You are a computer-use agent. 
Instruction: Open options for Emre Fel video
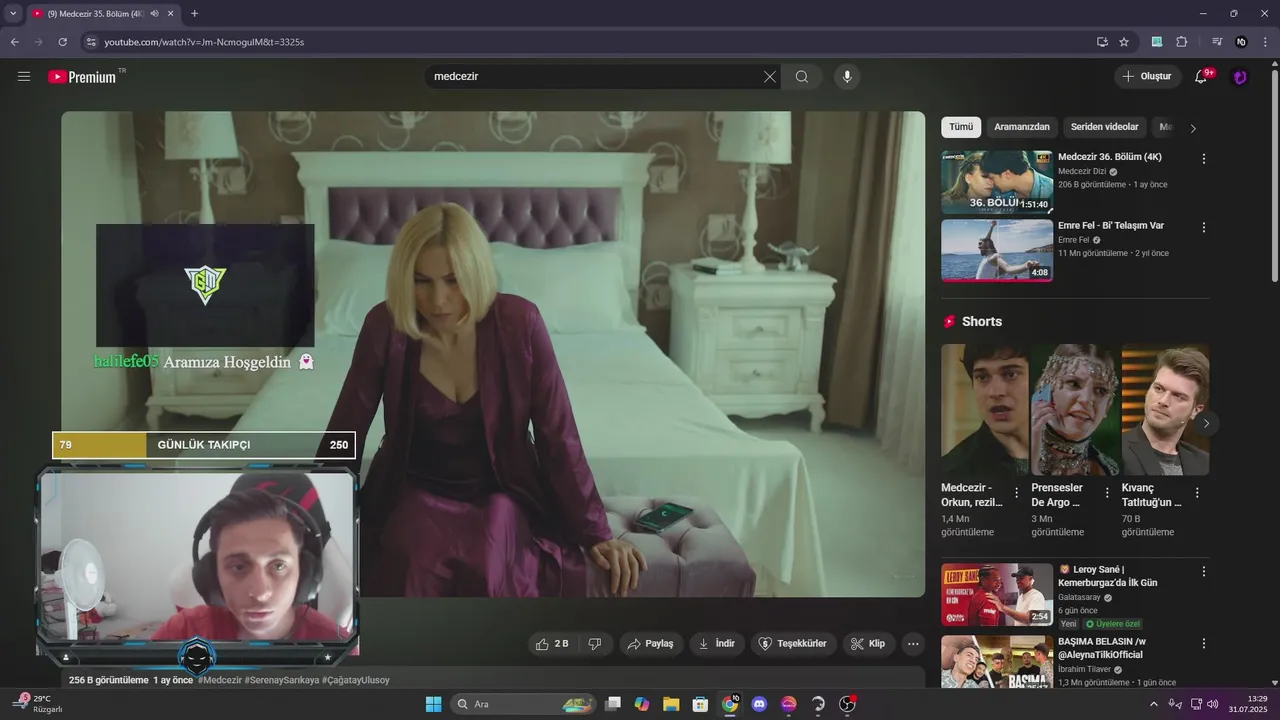(1204, 228)
